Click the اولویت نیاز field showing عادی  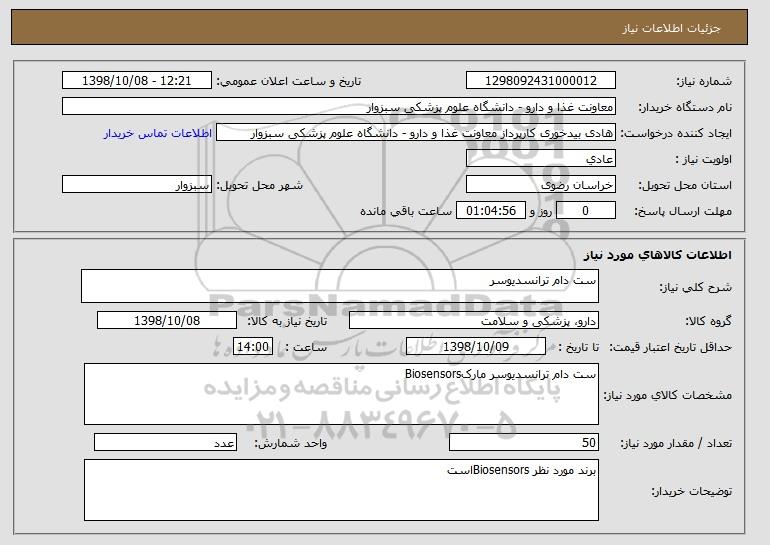[541, 159]
